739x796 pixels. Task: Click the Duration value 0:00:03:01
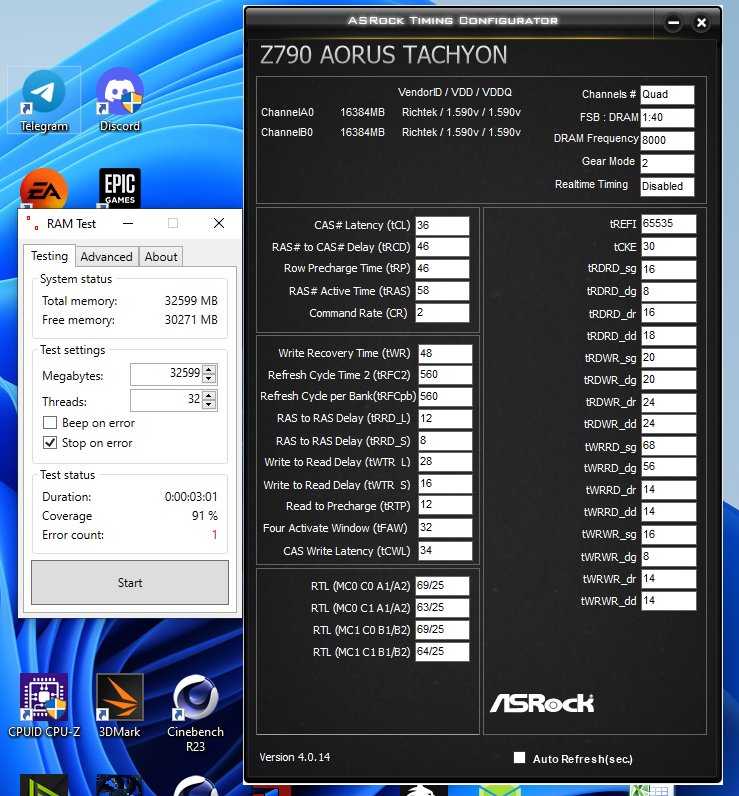[x=191, y=497]
